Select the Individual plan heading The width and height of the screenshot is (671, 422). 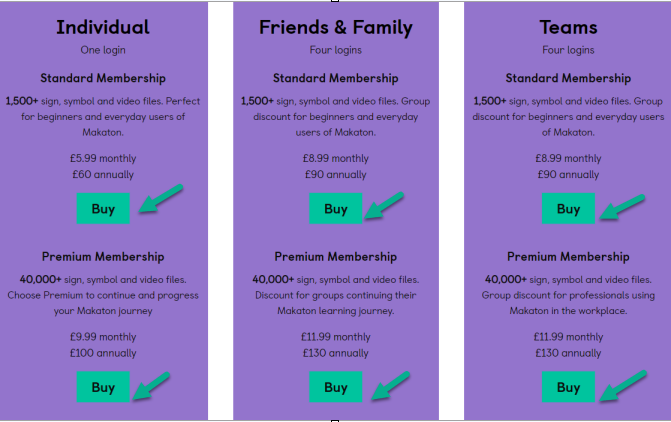103,27
